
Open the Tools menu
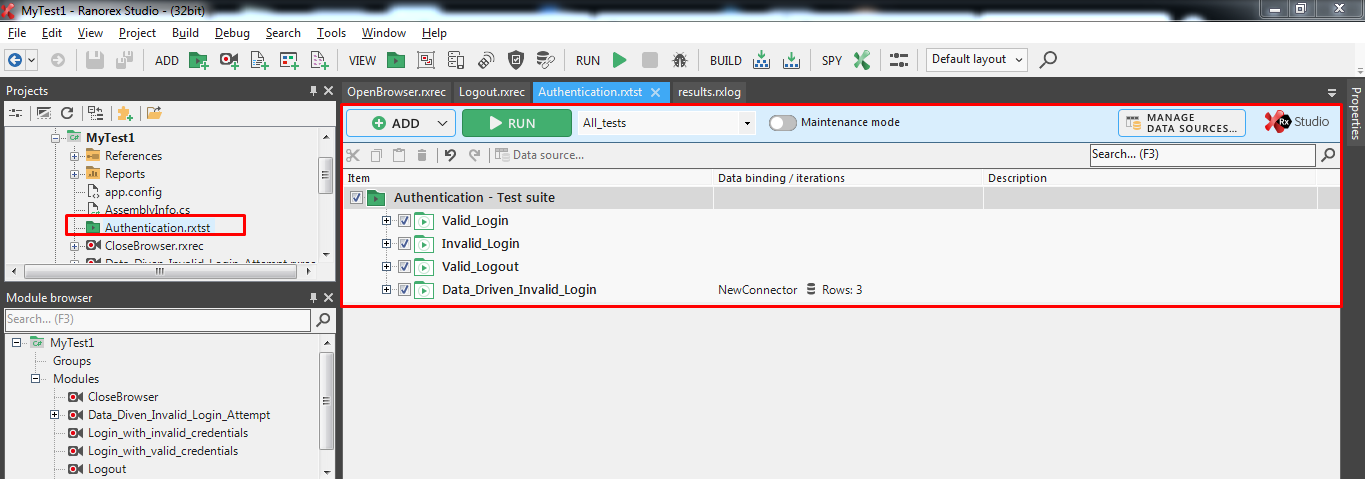[331, 33]
